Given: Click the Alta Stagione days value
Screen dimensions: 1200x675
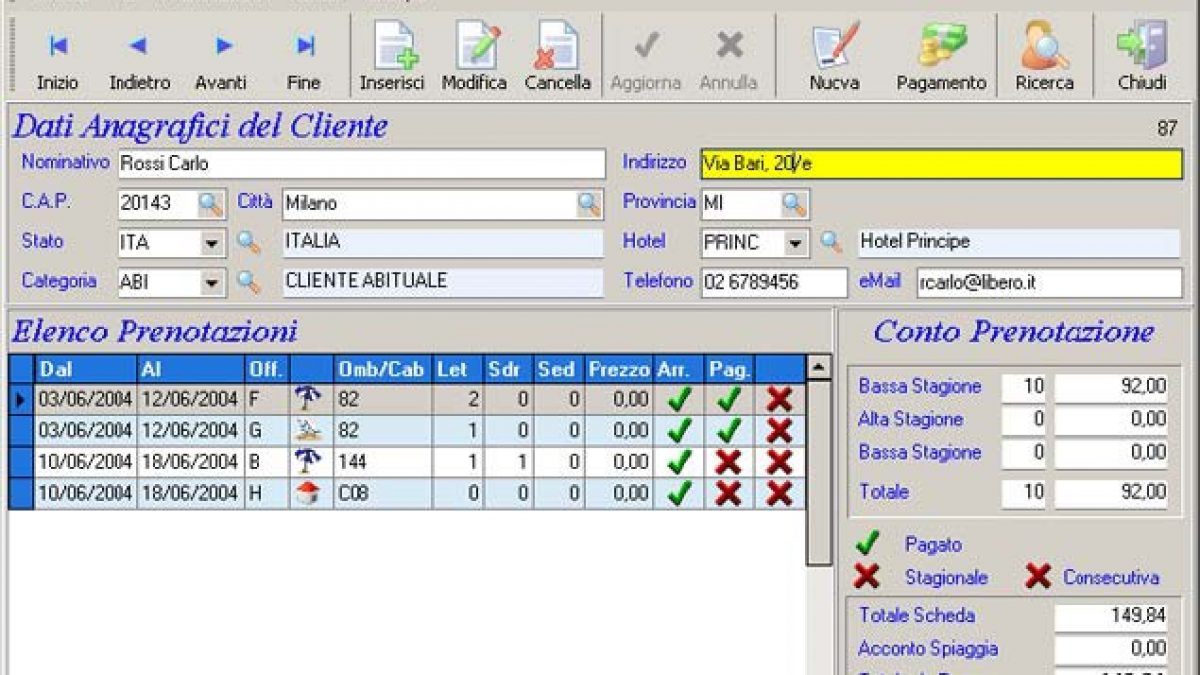Looking at the screenshot, I should (x=1025, y=420).
